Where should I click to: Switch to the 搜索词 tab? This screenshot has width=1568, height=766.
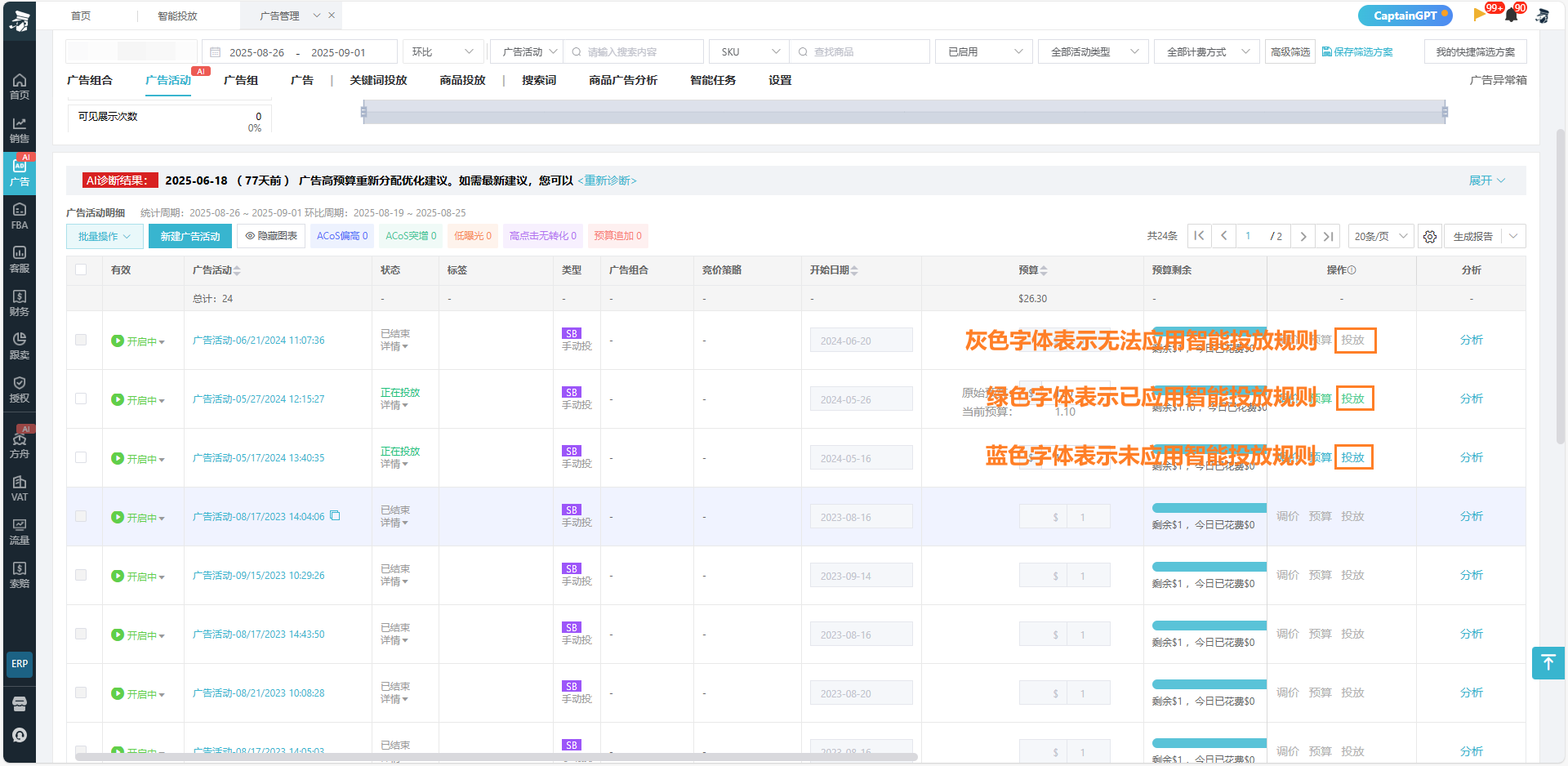[539, 80]
